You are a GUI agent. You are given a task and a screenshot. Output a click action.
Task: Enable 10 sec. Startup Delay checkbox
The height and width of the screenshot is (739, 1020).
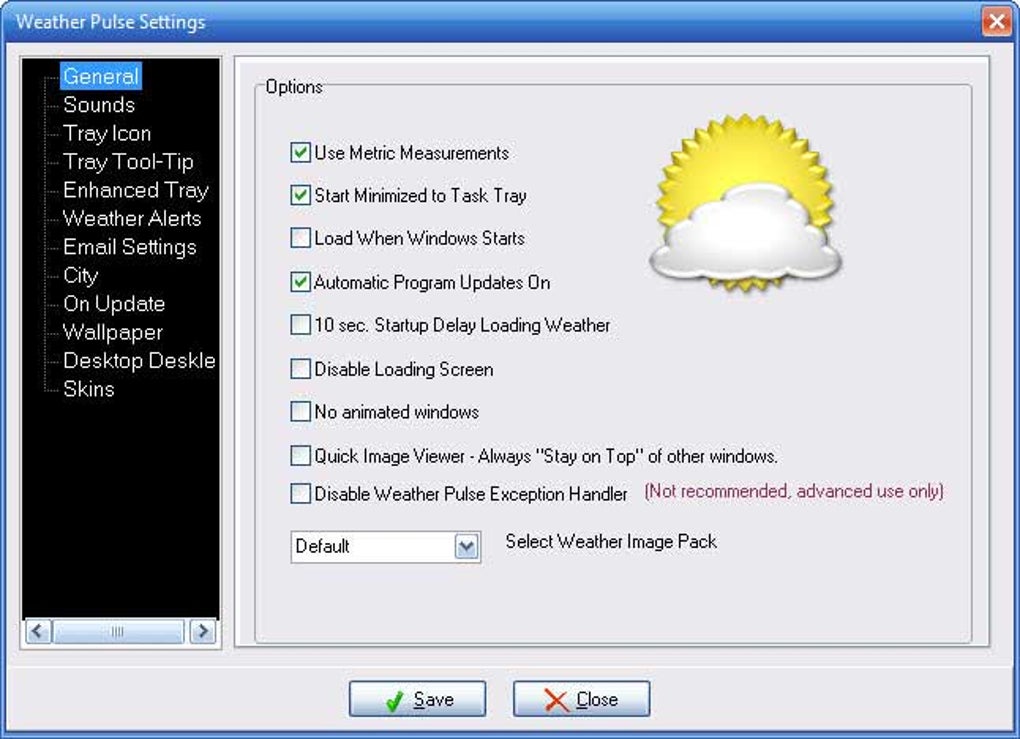(300, 325)
